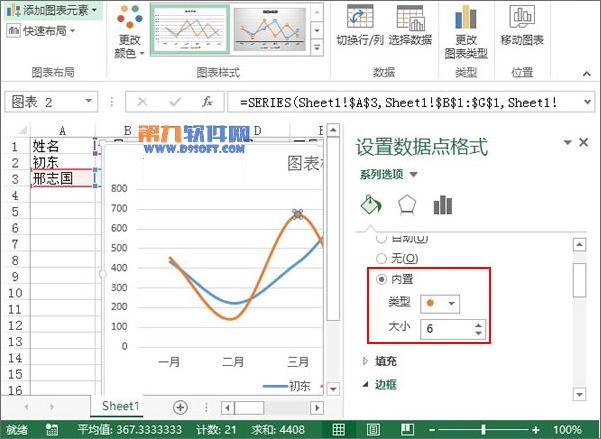This screenshot has width=601, height=439.
Task: Click row 5 header
Action: pyautogui.click(x=15, y=212)
